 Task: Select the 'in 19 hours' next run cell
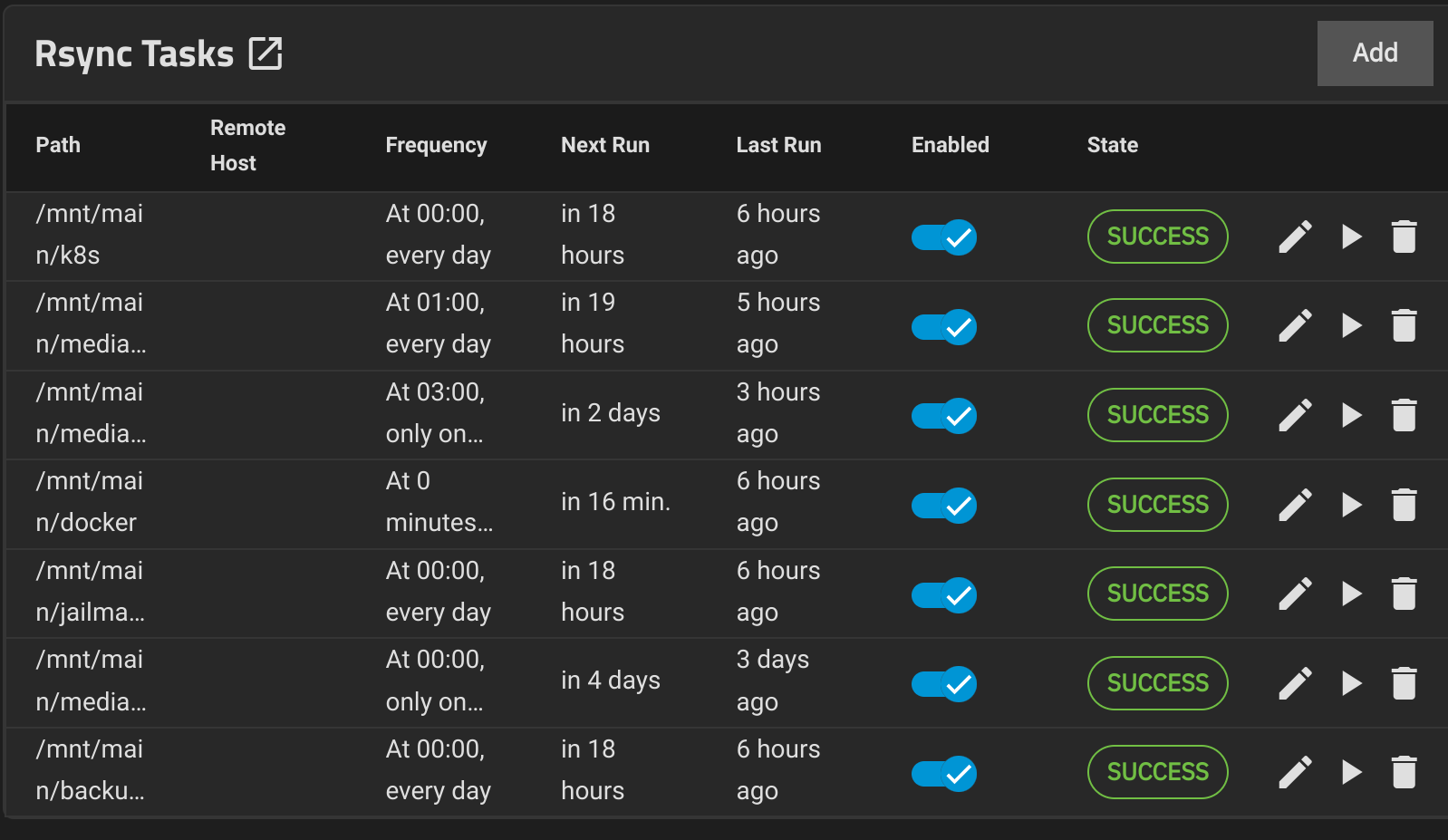[593, 323]
